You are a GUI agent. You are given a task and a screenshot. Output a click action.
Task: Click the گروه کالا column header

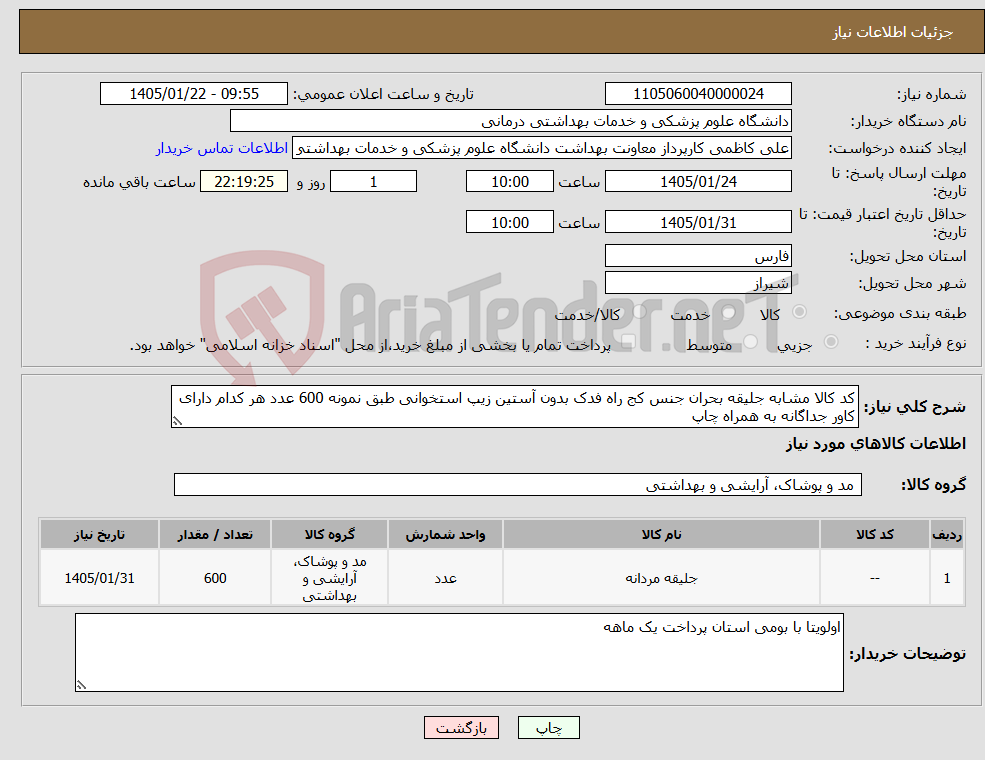[x=329, y=535]
